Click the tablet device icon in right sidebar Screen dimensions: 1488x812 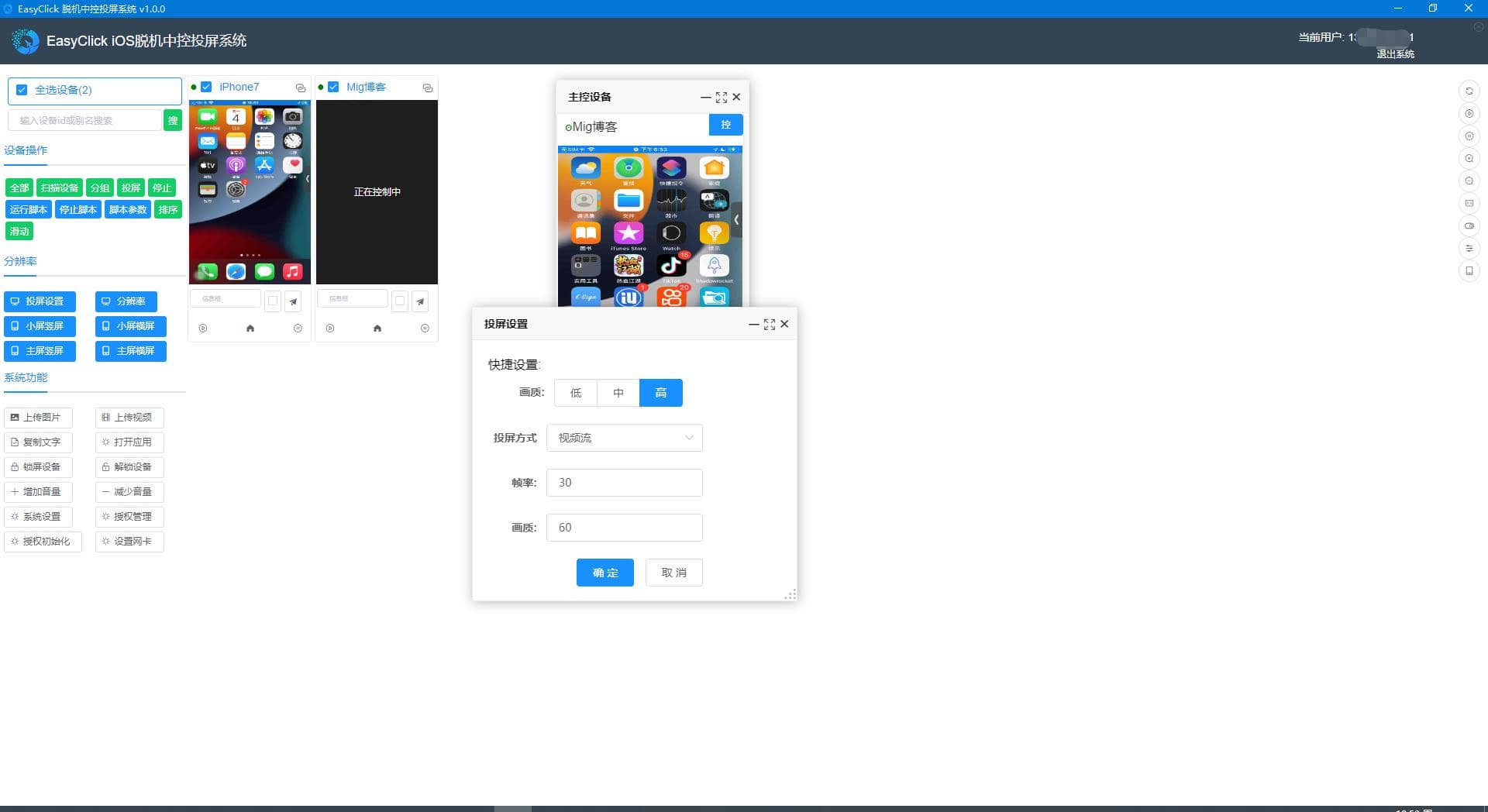pyautogui.click(x=1469, y=271)
